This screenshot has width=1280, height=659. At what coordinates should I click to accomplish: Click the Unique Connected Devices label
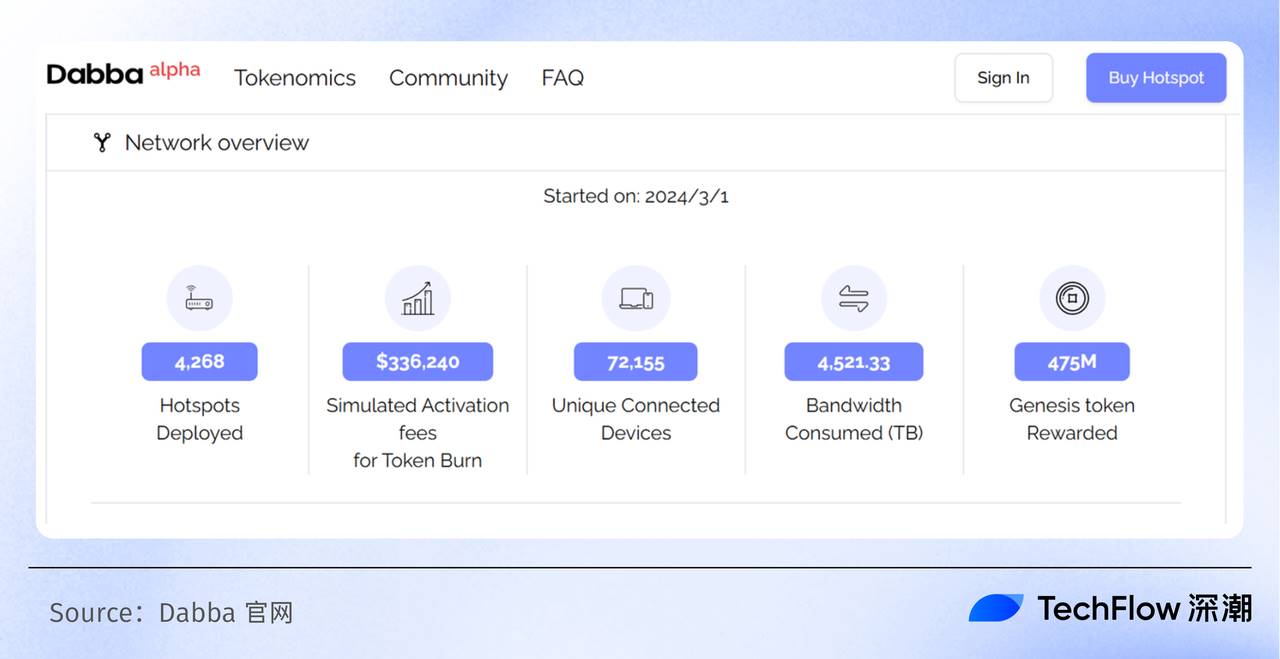tap(636, 419)
